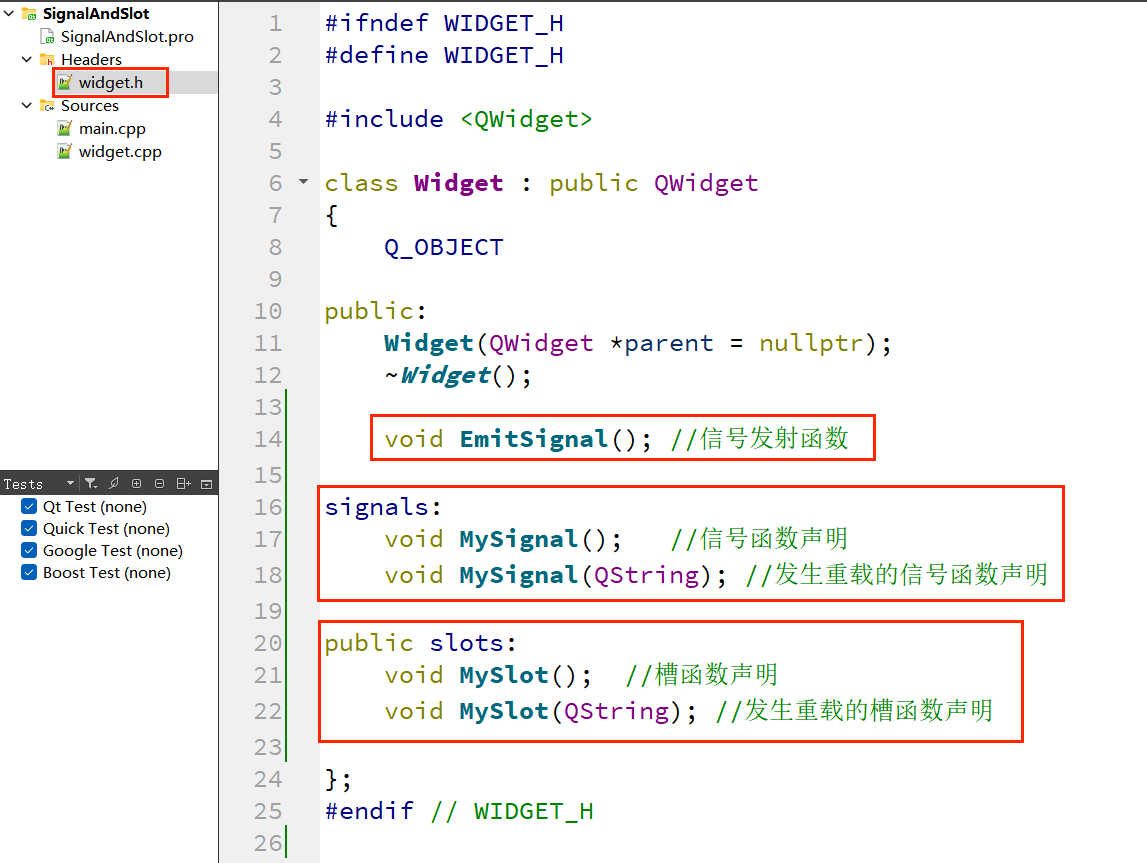This screenshot has height=863, width=1147.
Task: Click 'public slots:' on line 20
Action: (x=421, y=643)
